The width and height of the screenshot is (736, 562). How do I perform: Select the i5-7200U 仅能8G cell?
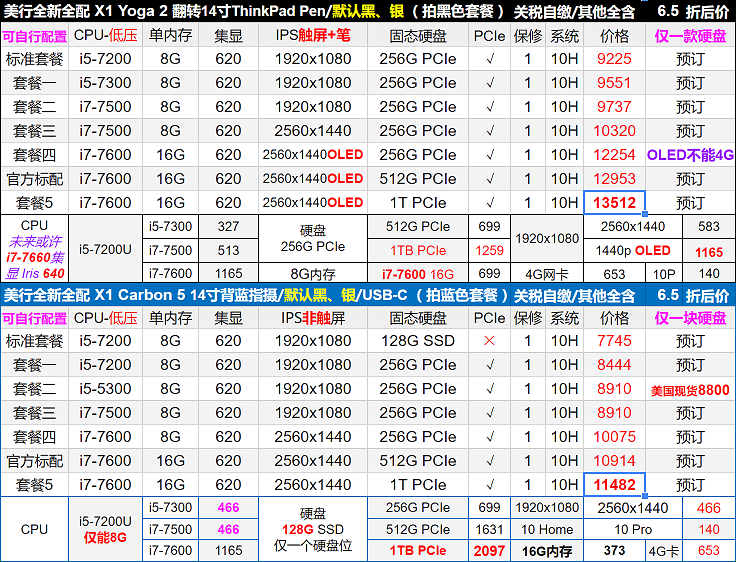pos(105,529)
